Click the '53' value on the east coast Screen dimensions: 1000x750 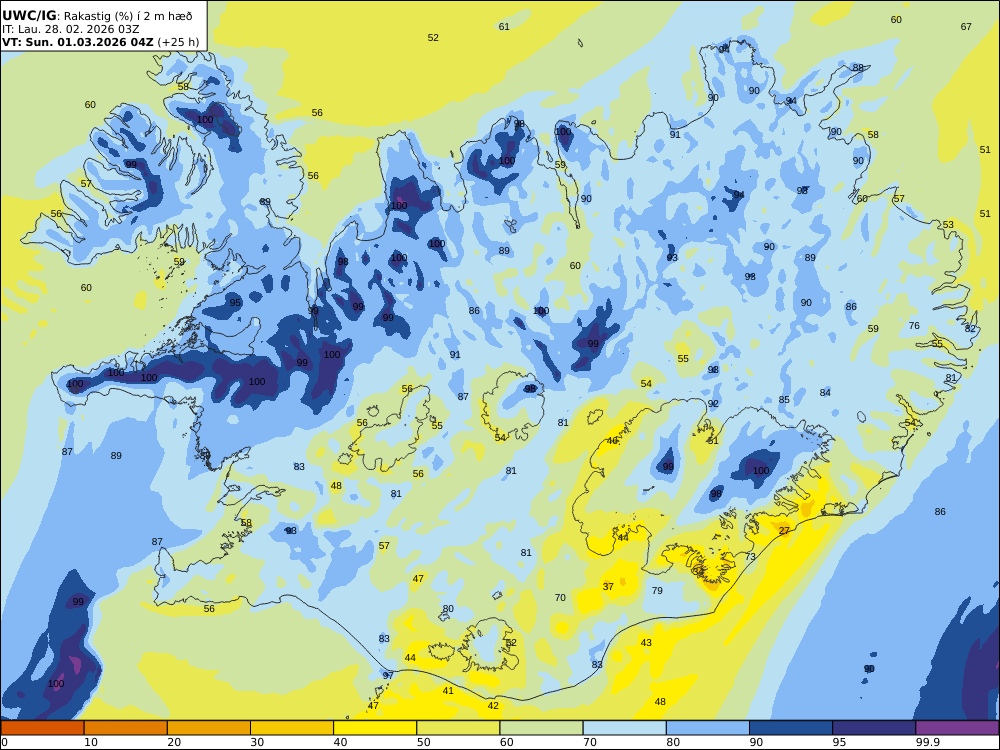pos(948,224)
